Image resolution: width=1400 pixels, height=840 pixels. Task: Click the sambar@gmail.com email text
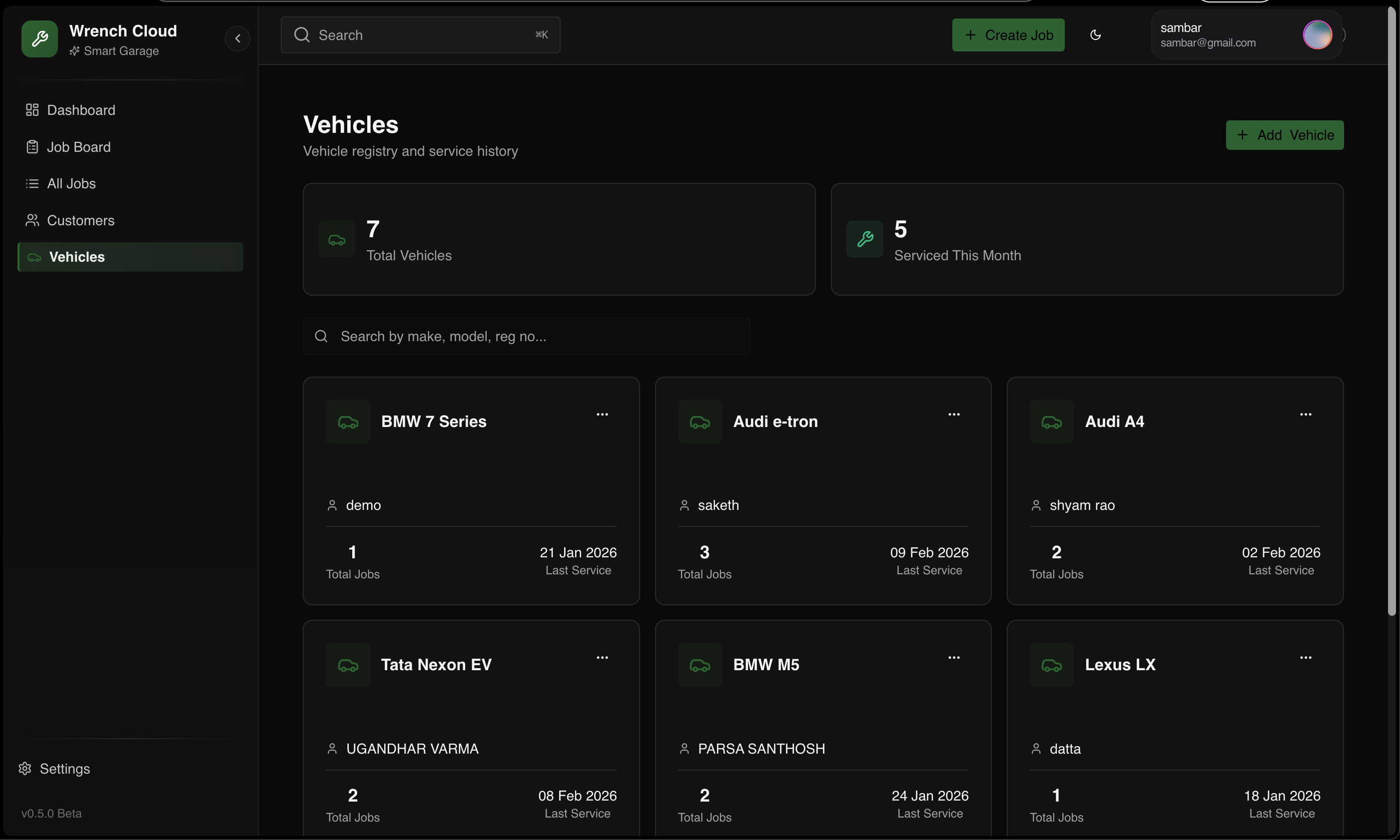(x=1208, y=43)
